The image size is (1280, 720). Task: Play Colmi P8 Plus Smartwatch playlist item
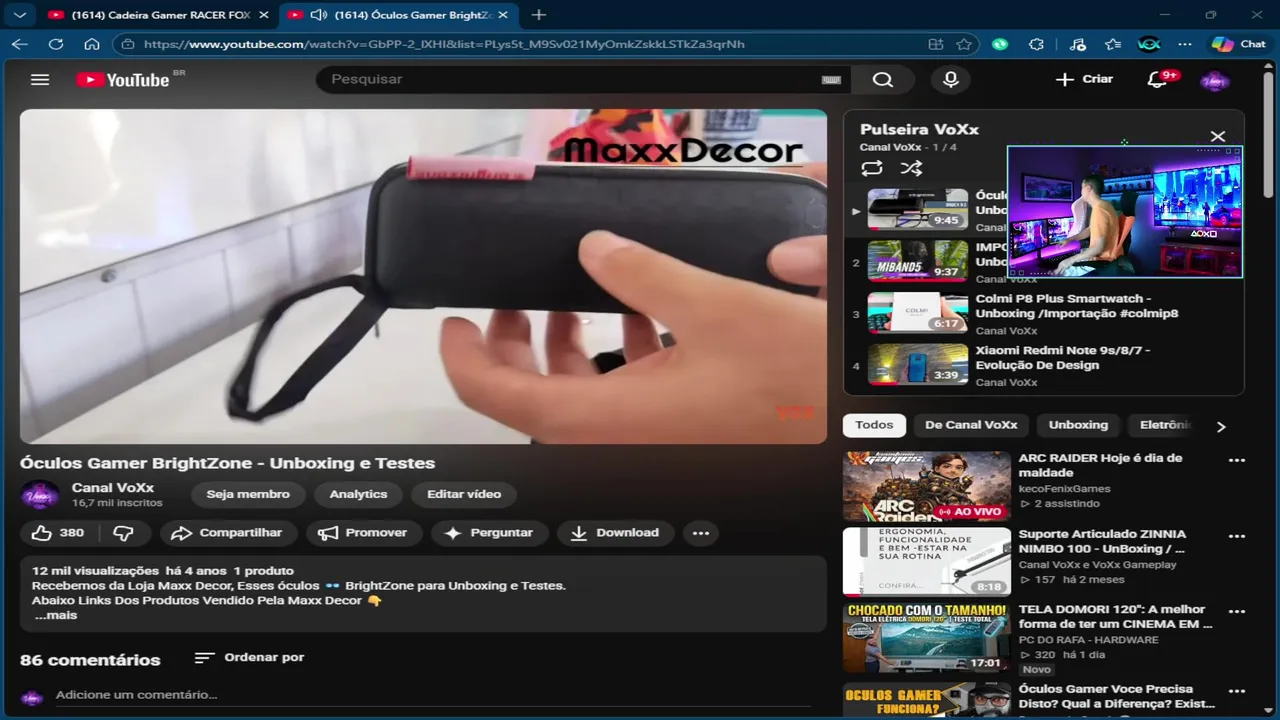pyautogui.click(x=1045, y=314)
